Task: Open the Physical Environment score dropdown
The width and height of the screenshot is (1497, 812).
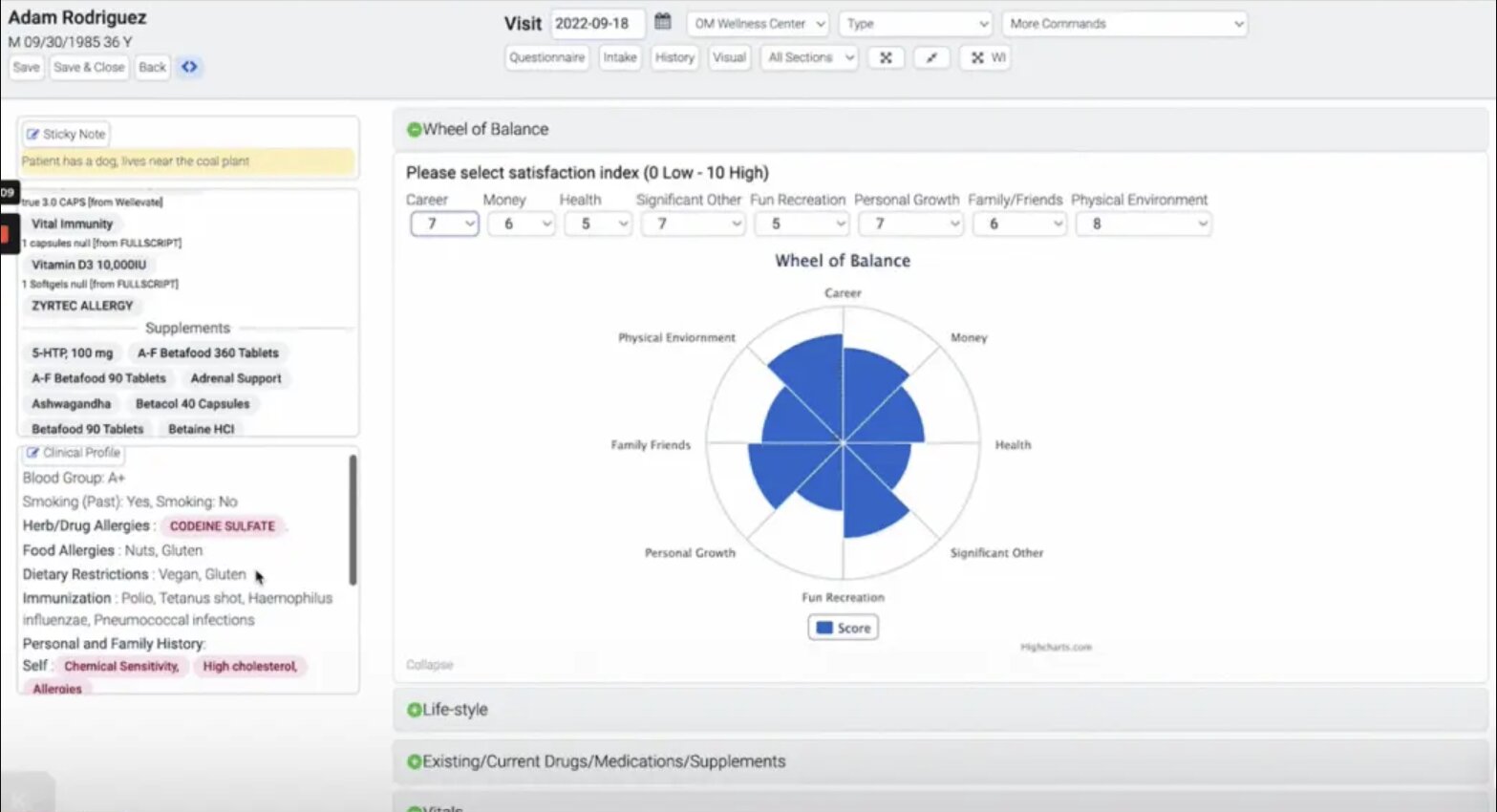Action: pos(1143,224)
